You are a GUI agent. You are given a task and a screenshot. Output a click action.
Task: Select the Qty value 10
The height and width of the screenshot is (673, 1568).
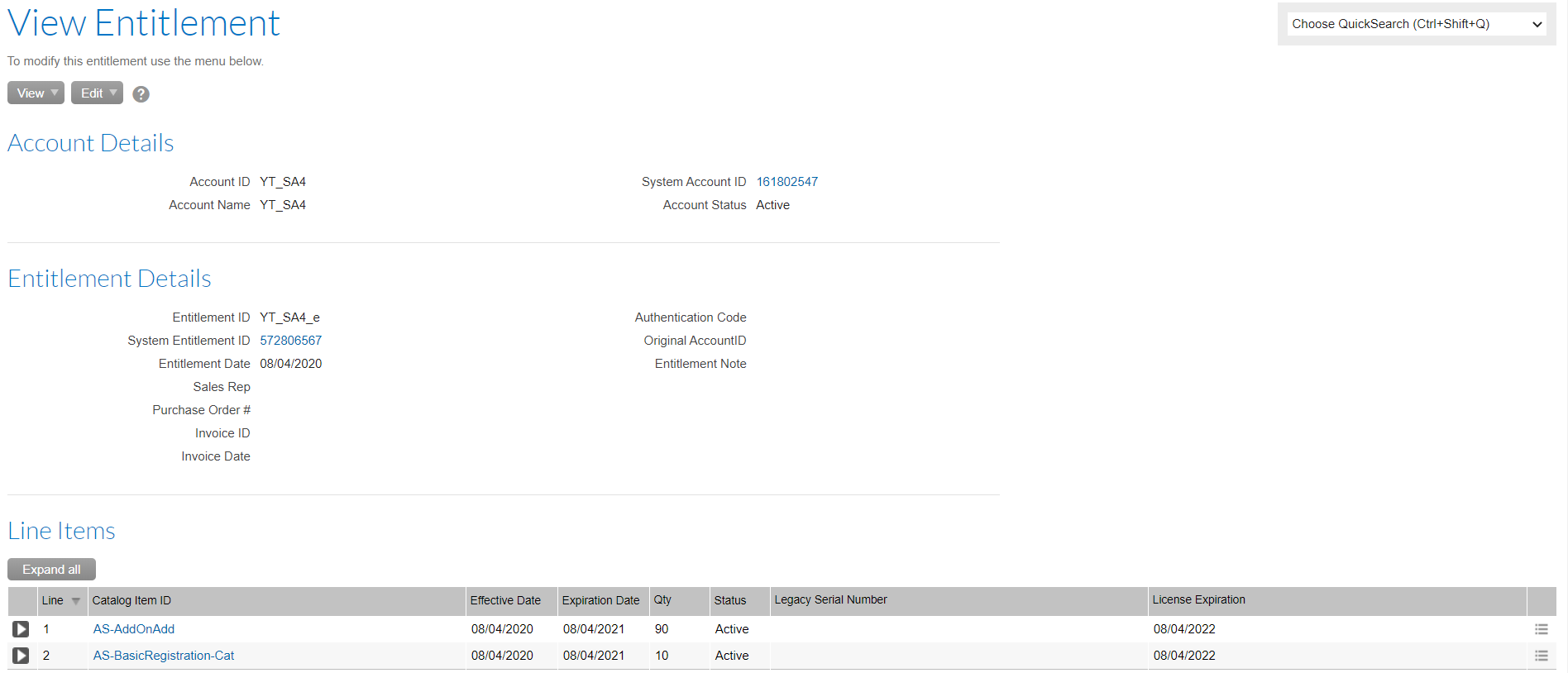(x=662, y=656)
